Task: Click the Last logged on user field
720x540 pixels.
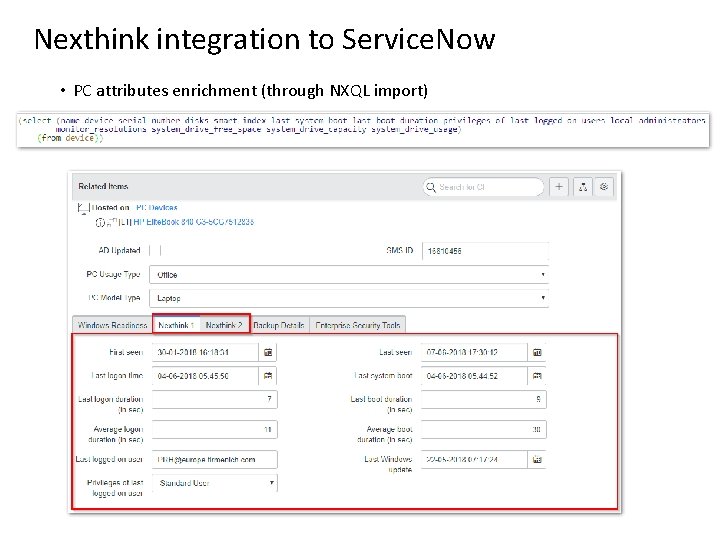Action: pyautogui.click(x=214, y=459)
